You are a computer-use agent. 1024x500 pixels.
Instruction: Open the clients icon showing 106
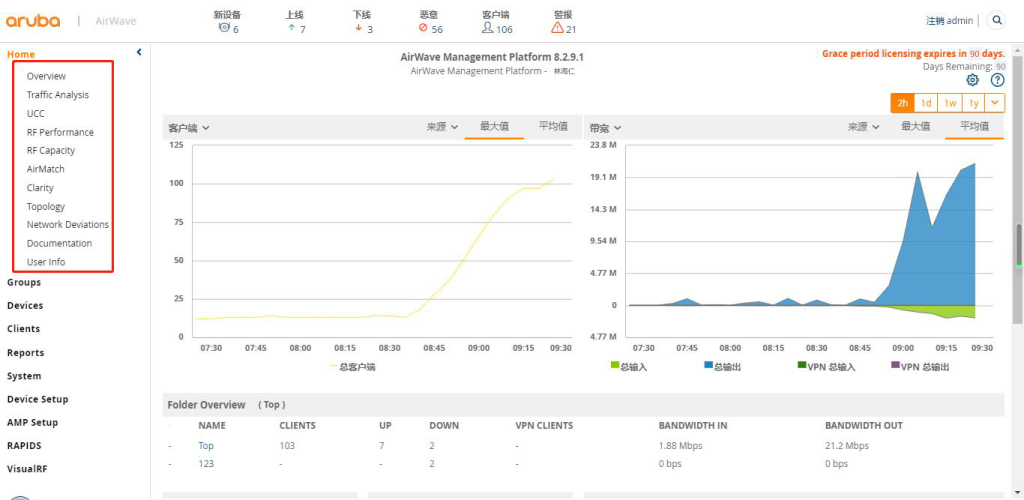click(x=487, y=28)
